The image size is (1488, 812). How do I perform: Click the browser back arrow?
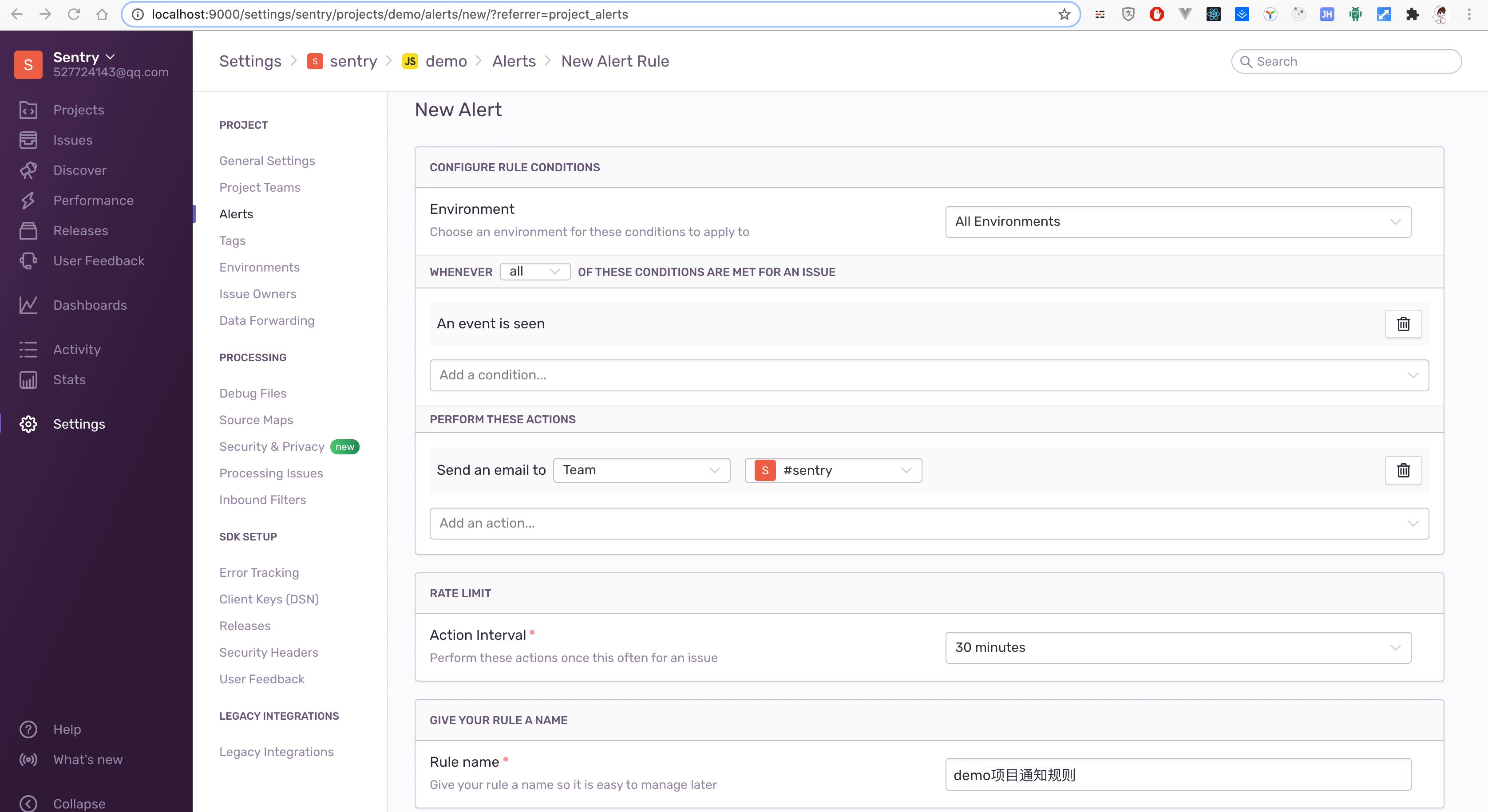(x=17, y=15)
